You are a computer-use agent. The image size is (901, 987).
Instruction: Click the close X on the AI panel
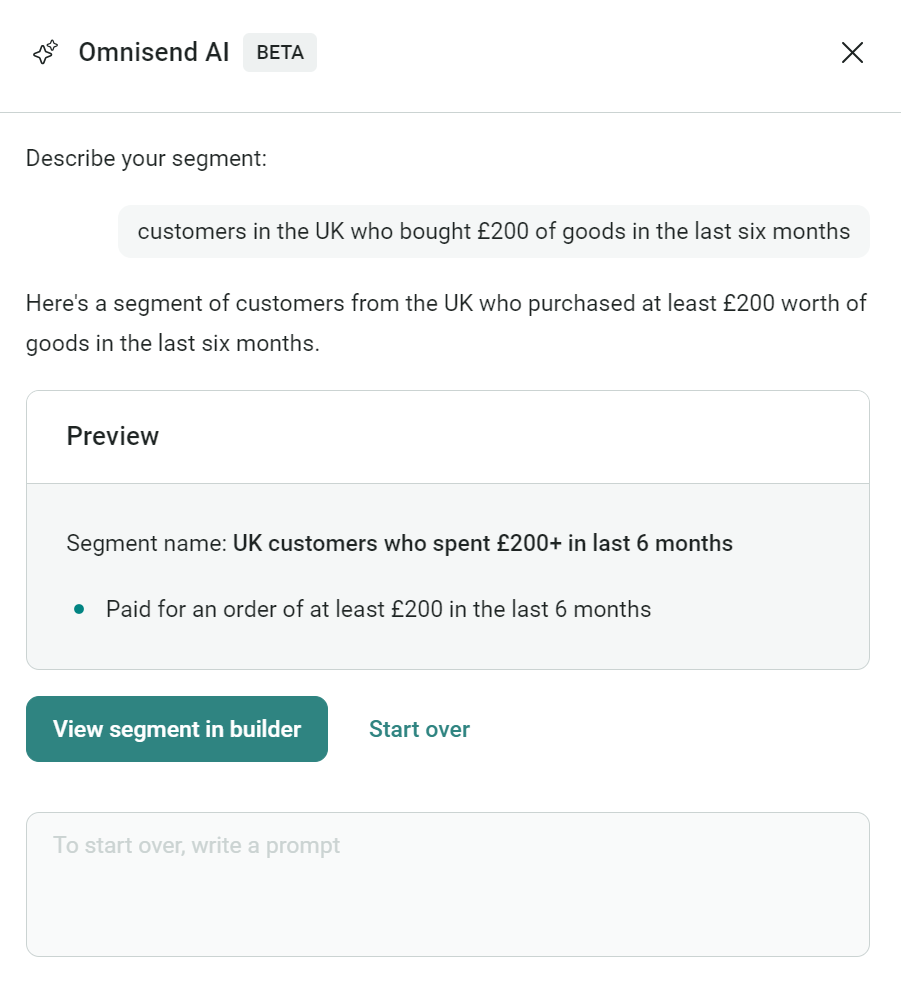[x=852, y=52]
